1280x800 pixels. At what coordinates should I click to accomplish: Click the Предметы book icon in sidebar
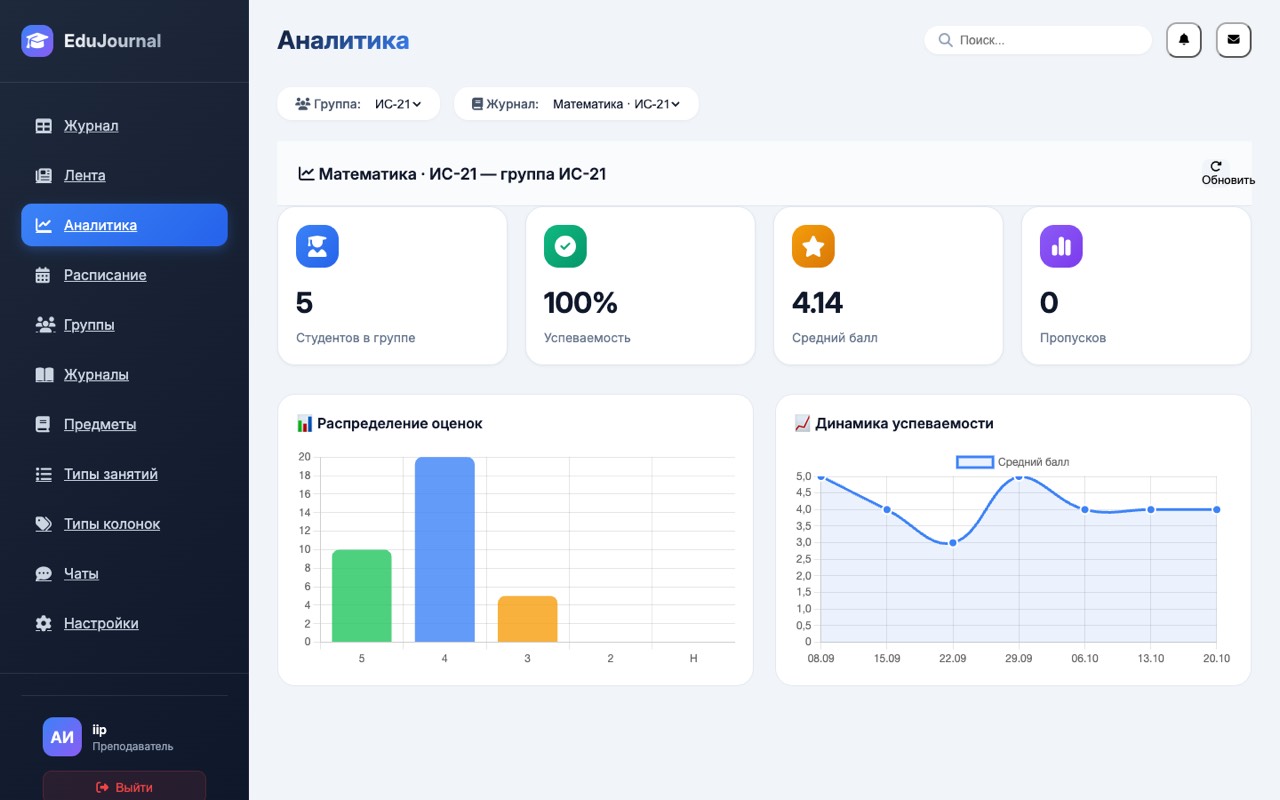[43, 424]
